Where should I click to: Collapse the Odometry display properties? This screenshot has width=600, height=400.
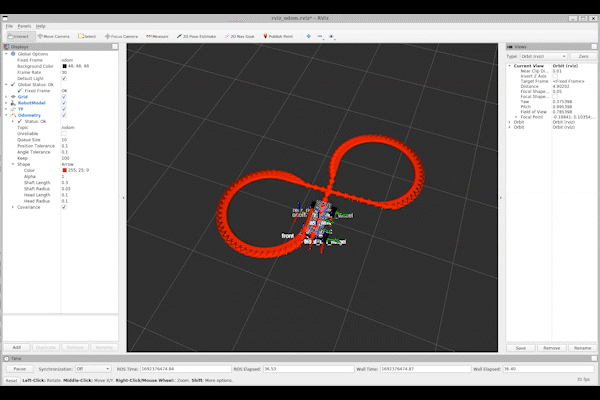(x=6, y=115)
